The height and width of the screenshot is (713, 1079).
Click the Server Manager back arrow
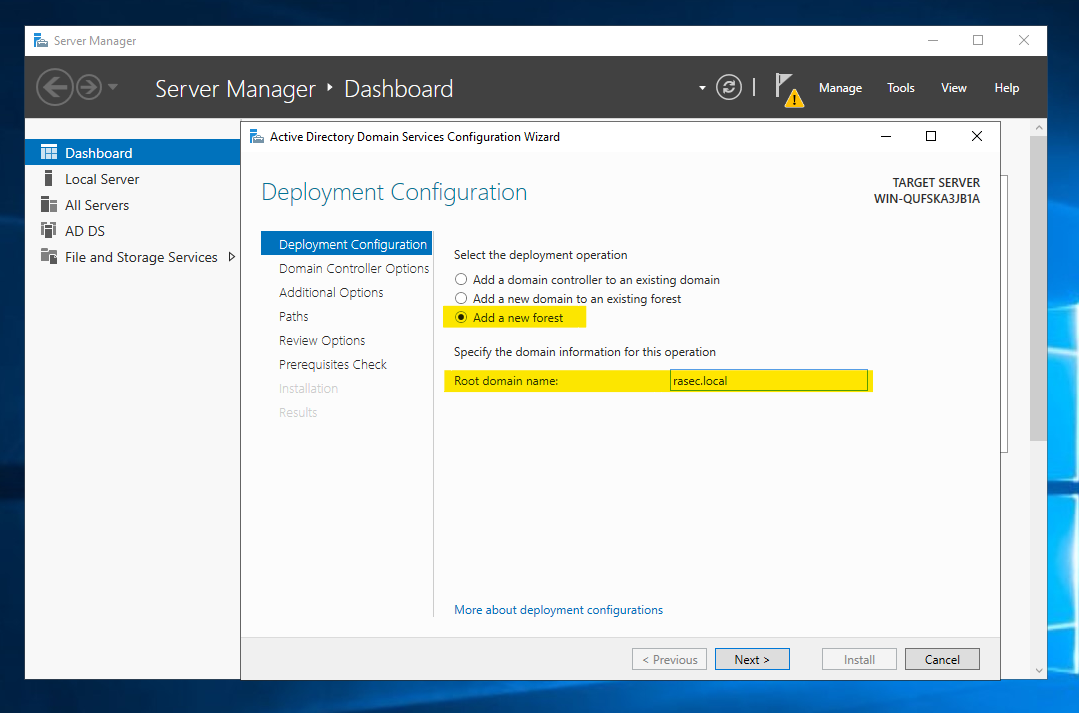point(54,87)
